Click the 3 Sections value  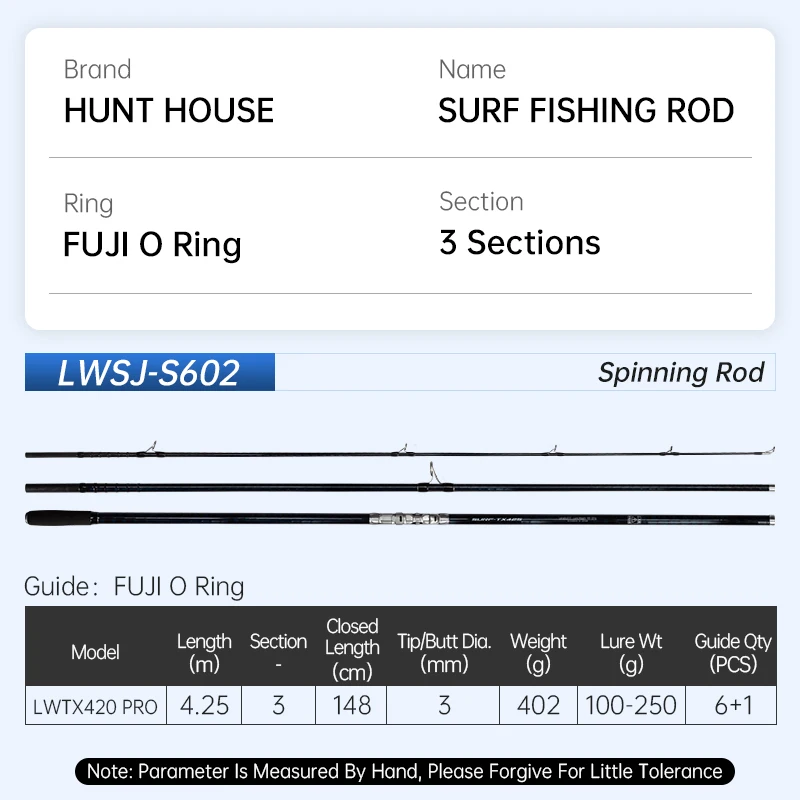click(x=520, y=243)
